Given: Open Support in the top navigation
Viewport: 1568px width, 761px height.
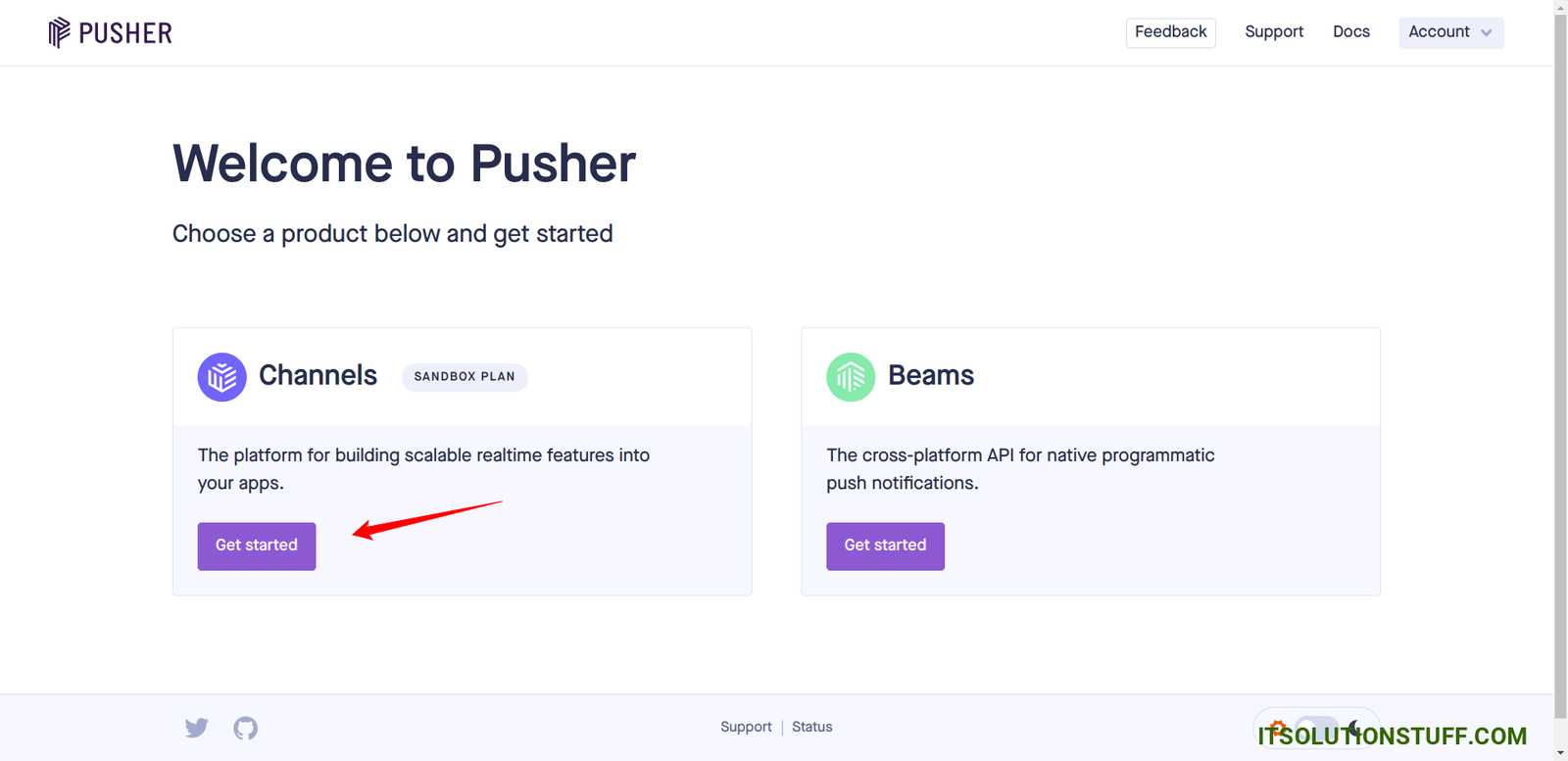Looking at the screenshot, I should (x=1274, y=32).
